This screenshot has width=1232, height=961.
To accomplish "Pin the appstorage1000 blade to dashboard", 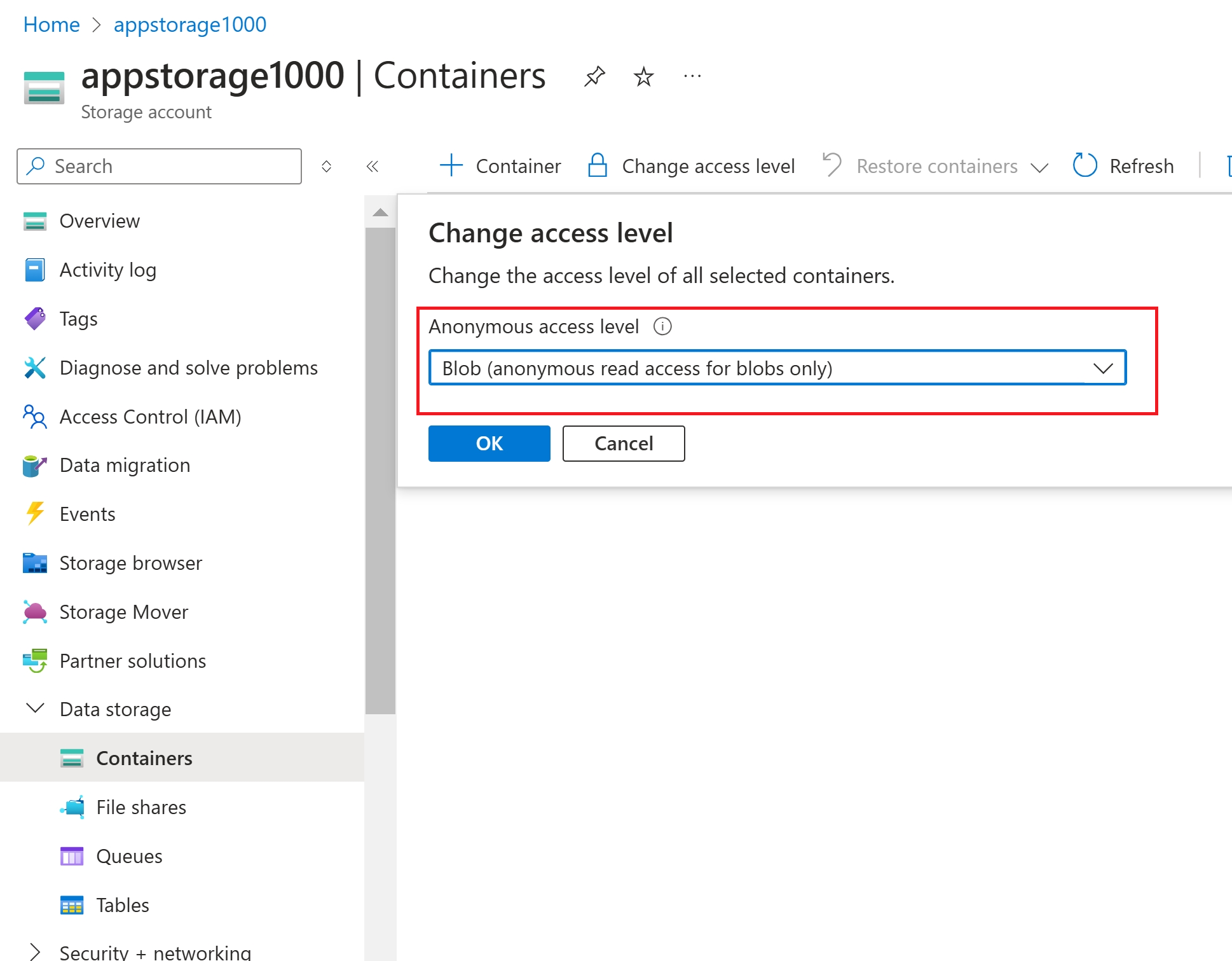I will pos(594,76).
